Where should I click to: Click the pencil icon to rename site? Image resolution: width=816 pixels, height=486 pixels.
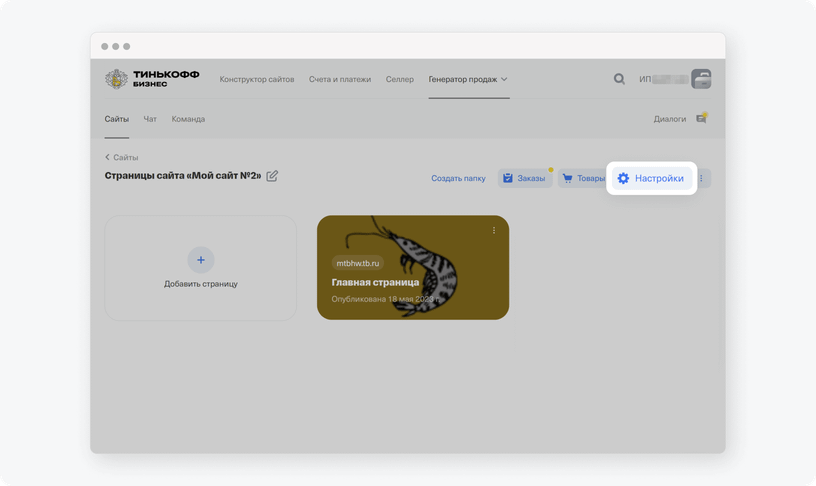coord(272,176)
